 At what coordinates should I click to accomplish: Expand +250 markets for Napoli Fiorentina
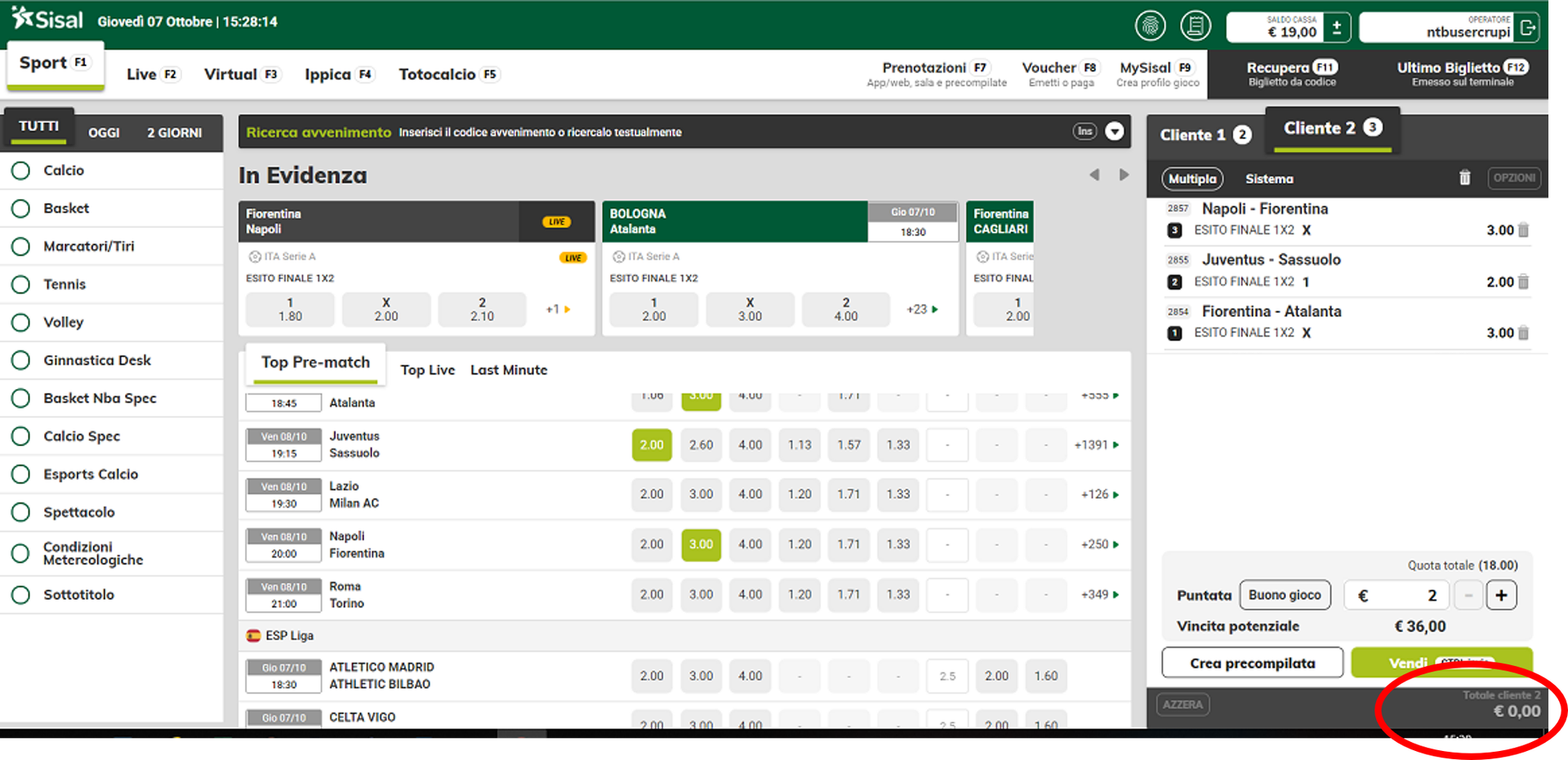(1100, 544)
